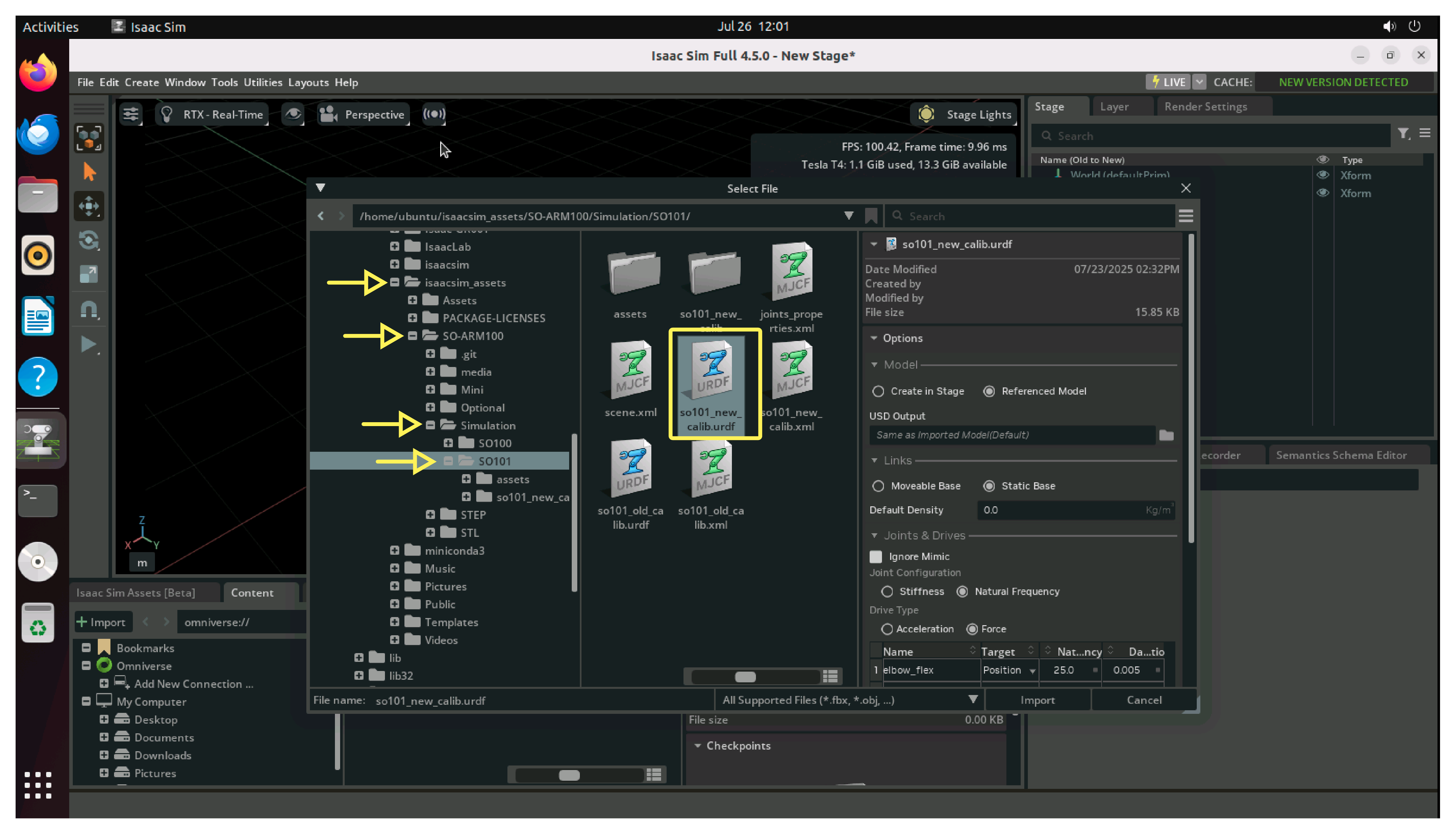Toggle the snap magnet tool
This screenshot has width=1456, height=834.
point(89,310)
